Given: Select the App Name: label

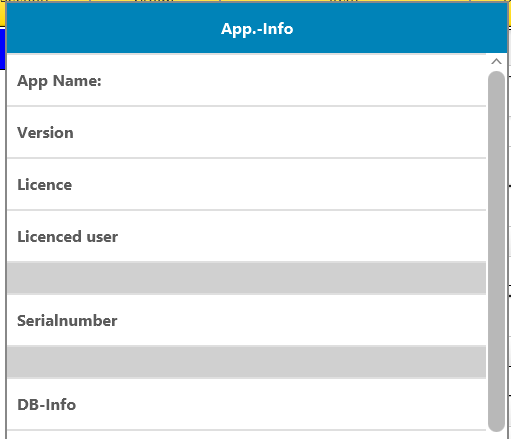Looking at the screenshot, I should [x=59, y=81].
